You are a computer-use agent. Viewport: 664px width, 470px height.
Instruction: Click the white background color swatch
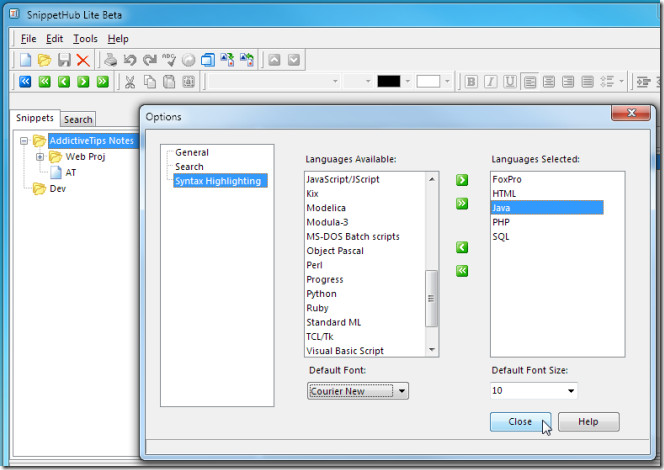pos(428,81)
